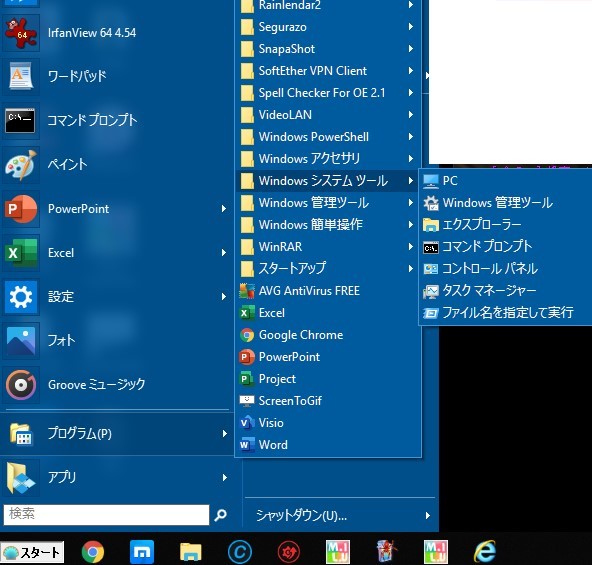592x565 pixels.
Task: Open Windows PowerShell folder
Action: [x=328, y=137]
